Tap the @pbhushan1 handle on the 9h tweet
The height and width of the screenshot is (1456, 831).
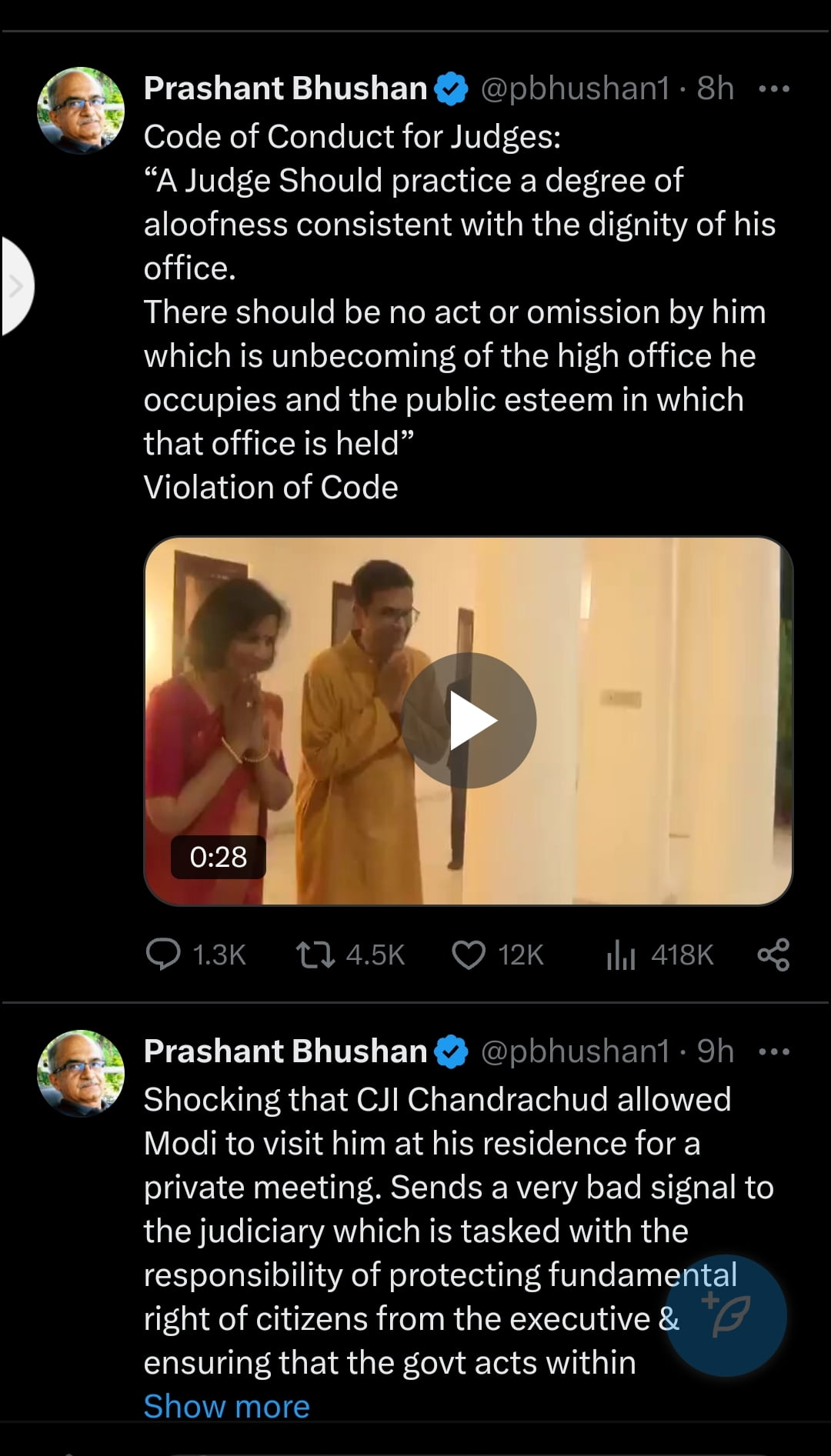point(575,1051)
